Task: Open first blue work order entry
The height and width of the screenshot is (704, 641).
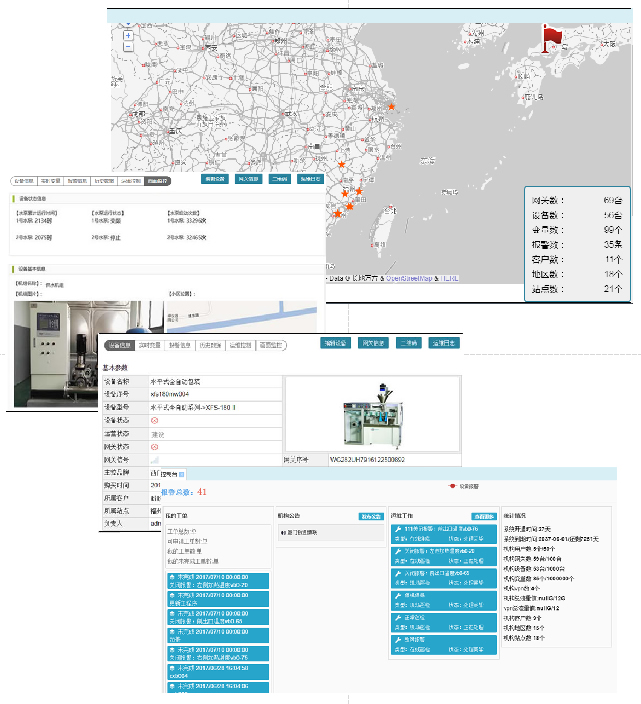Action: pos(217,582)
